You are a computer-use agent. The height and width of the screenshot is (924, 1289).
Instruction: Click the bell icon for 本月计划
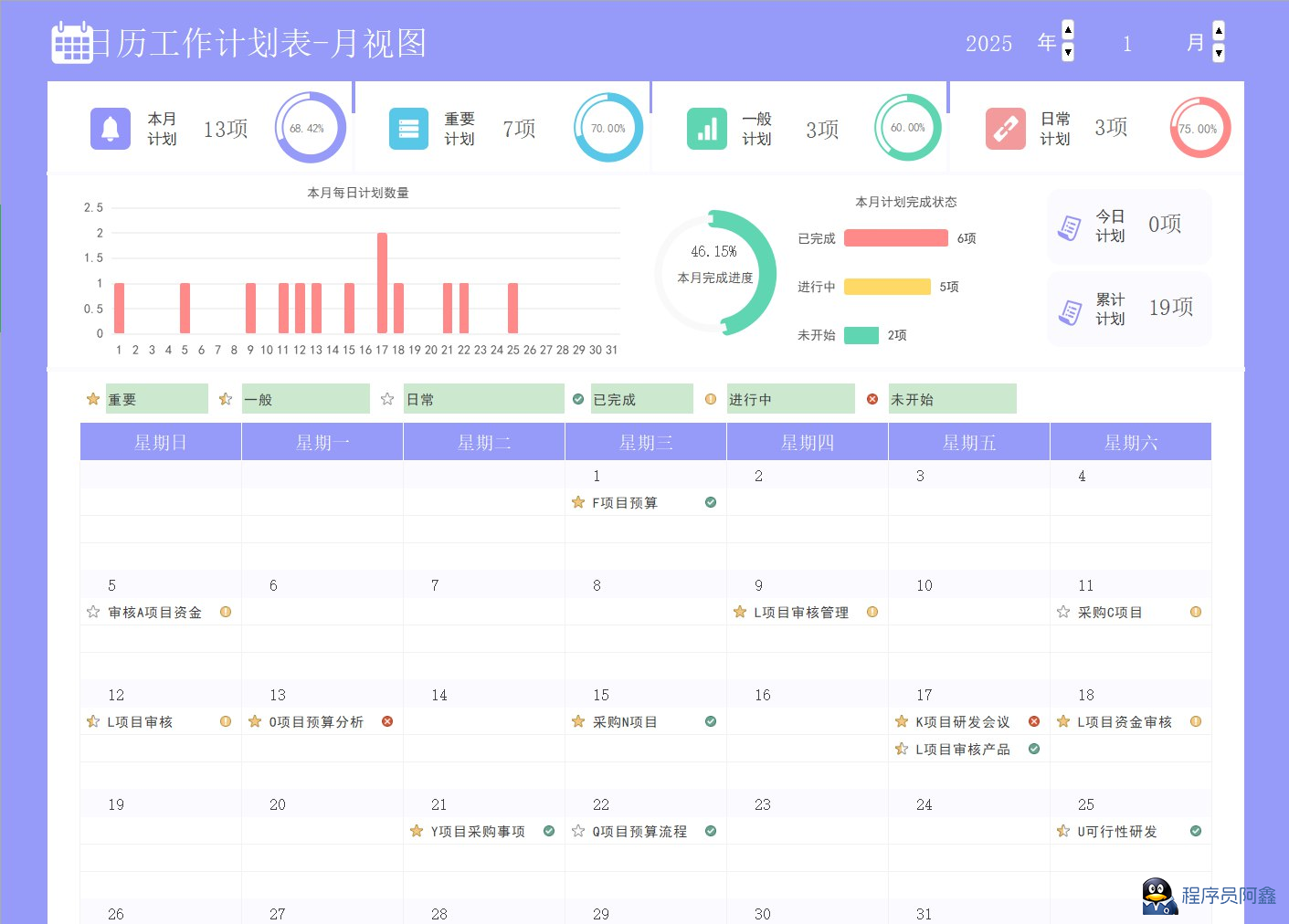click(x=111, y=129)
